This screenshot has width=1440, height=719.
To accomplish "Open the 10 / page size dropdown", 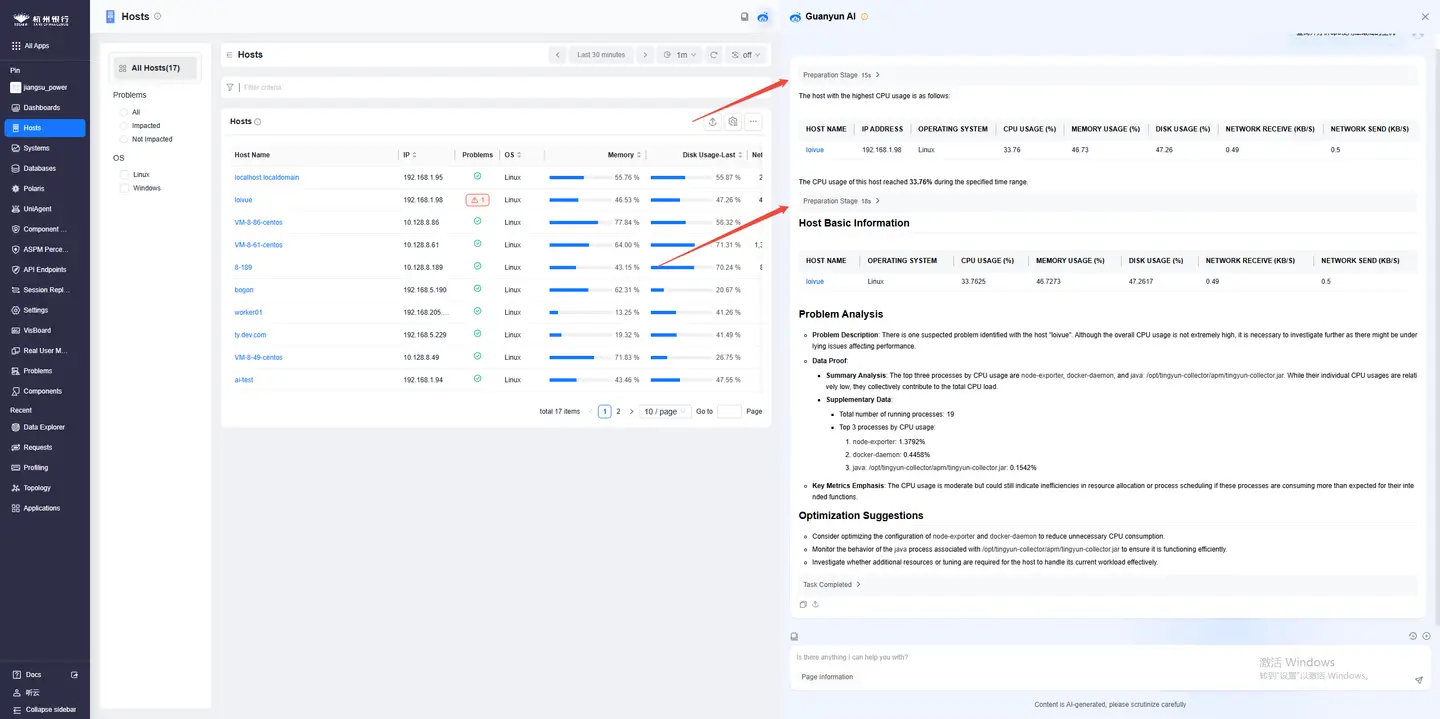I will pyautogui.click(x=665, y=411).
